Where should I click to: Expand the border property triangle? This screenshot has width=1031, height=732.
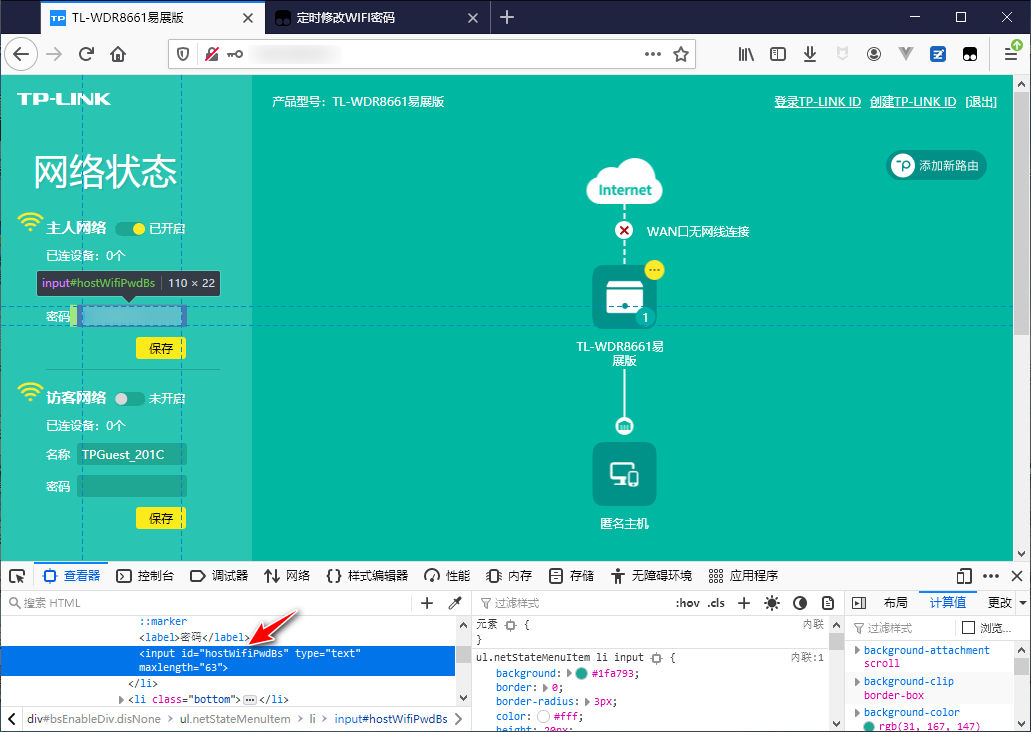(545, 688)
